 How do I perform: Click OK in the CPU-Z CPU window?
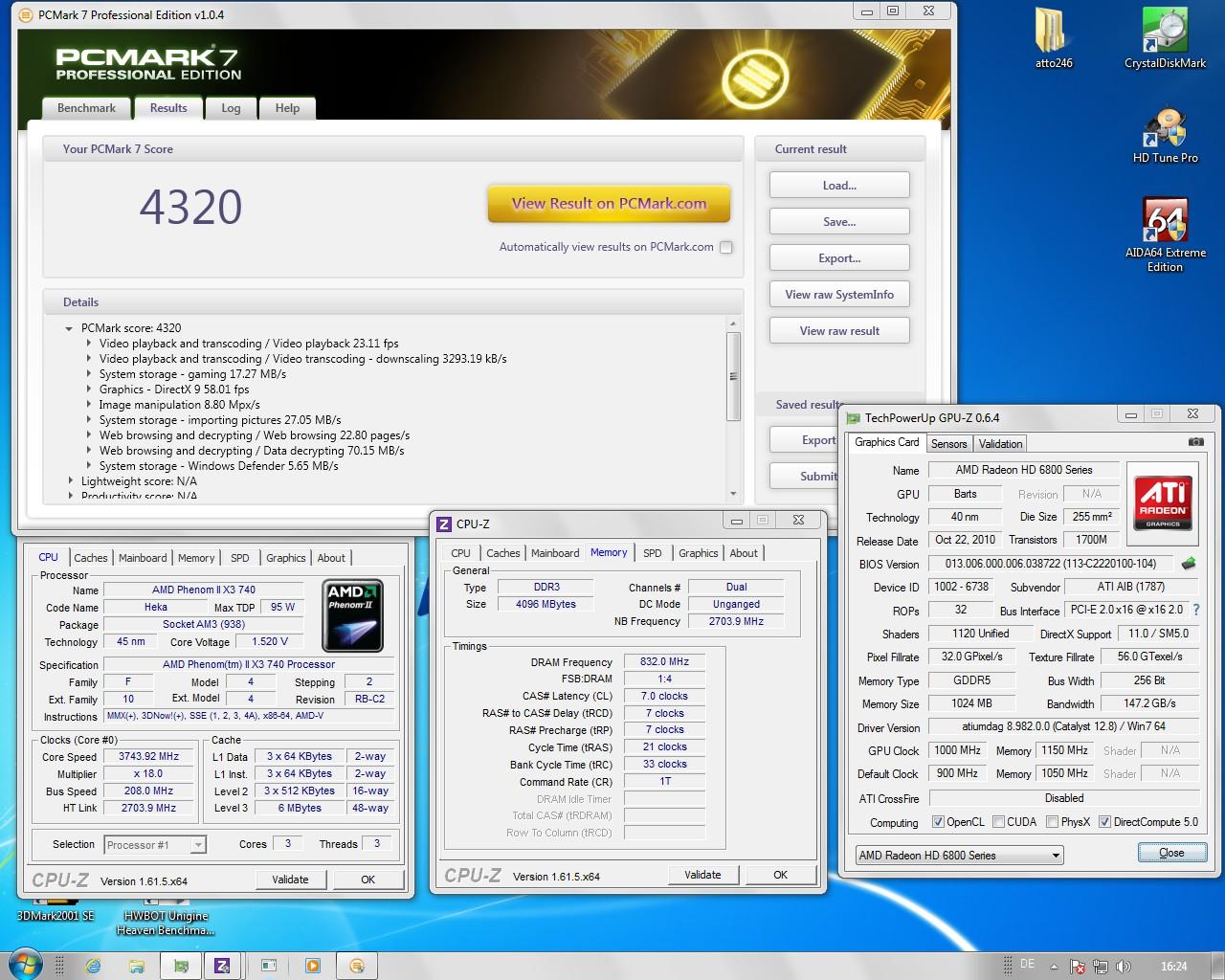[x=367, y=880]
